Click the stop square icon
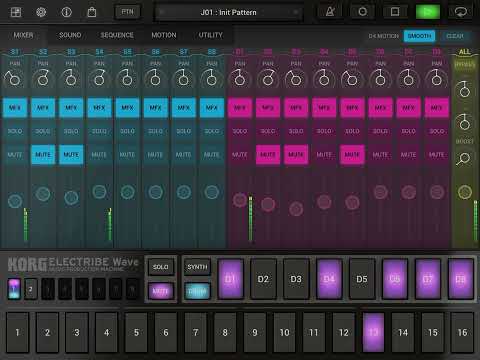The height and width of the screenshot is (360, 480). tap(395, 12)
